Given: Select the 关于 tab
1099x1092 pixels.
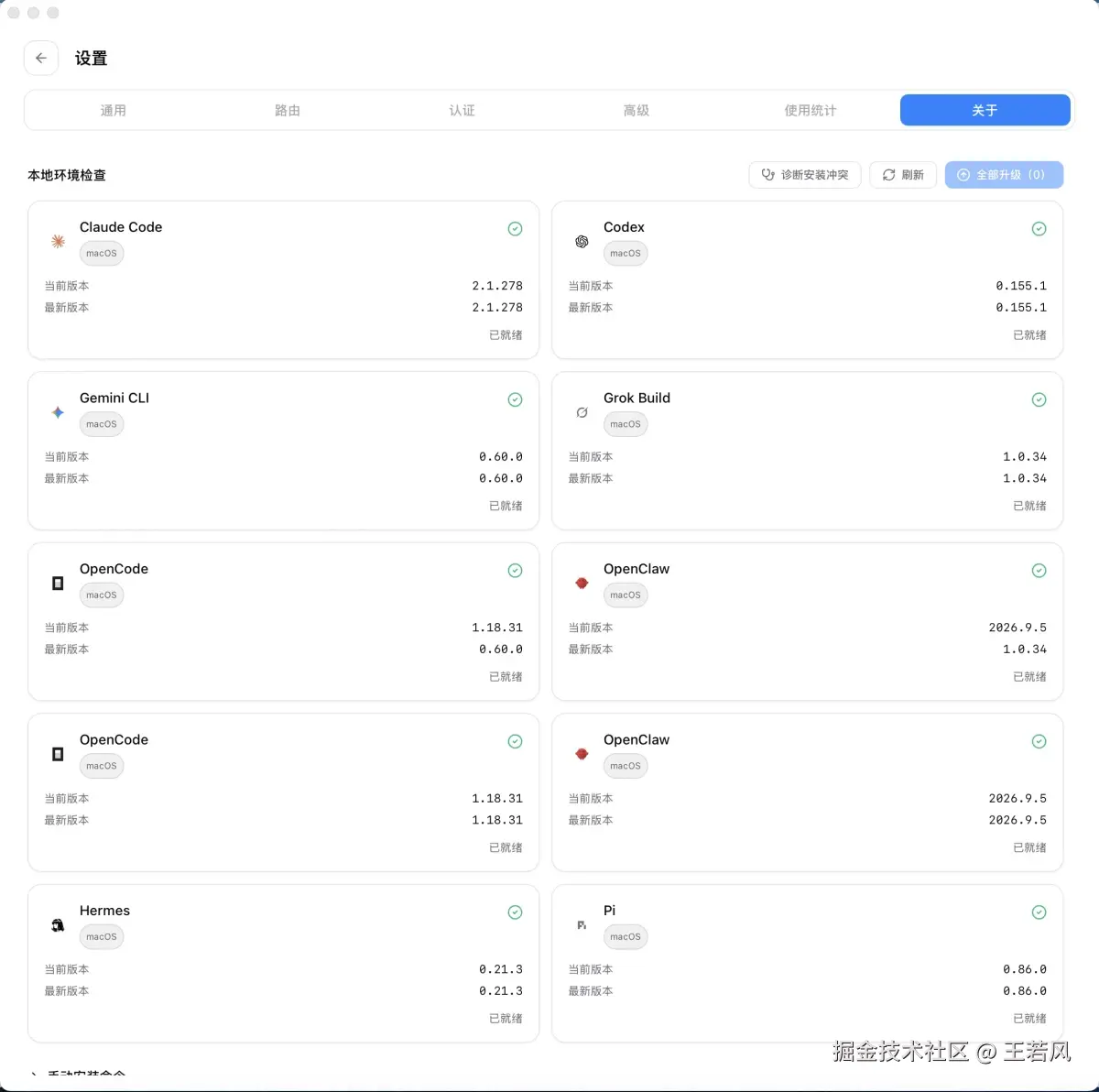Looking at the screenshot, I should pyautogui.click(x=985, y=110).
